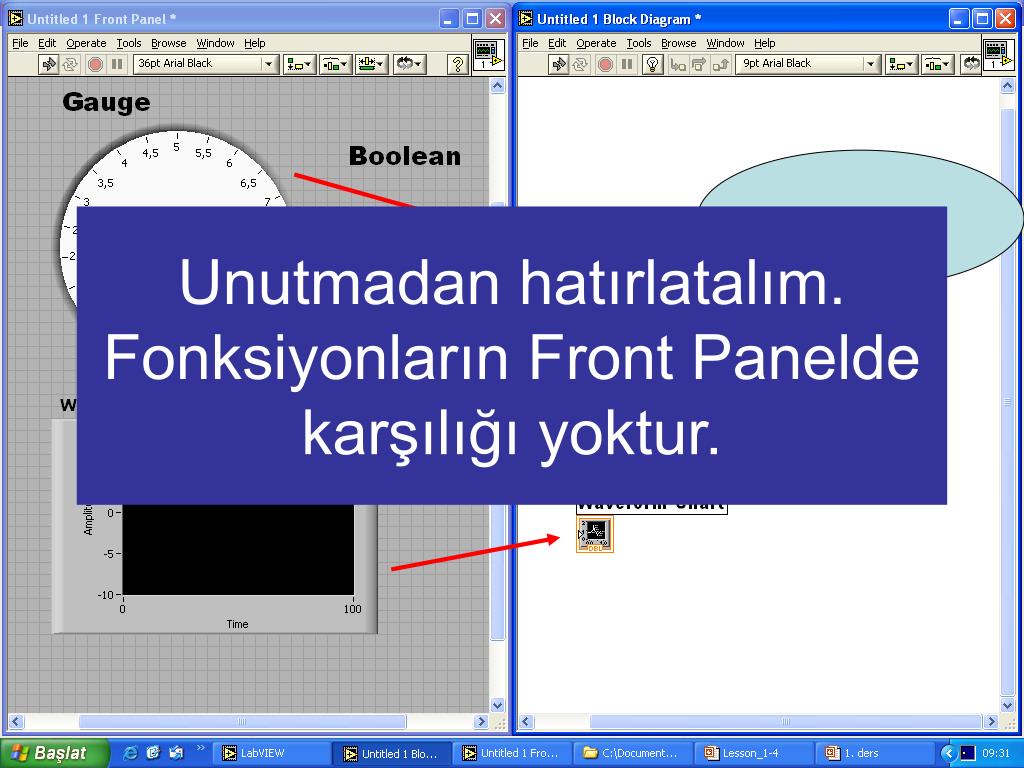Click Pause button in Block Diagram toolbar
1024x768 pixels.
point(627,64)
